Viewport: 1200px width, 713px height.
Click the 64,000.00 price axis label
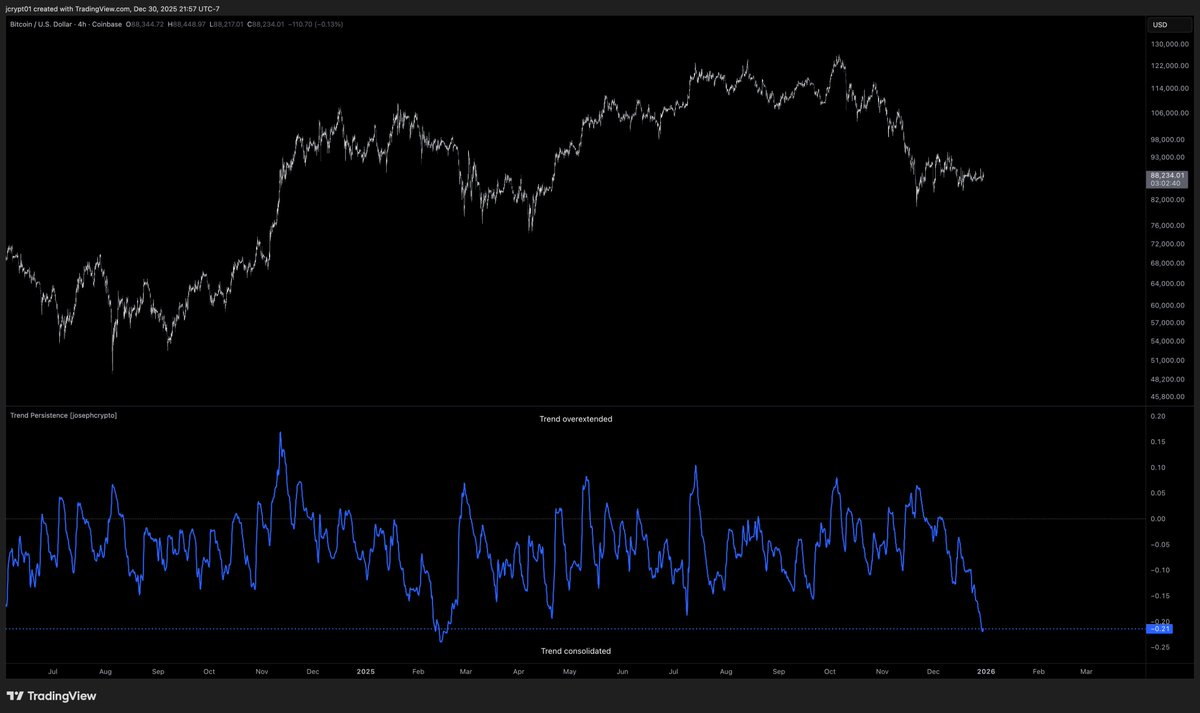pyautogui.click(x=1168, y=284)
